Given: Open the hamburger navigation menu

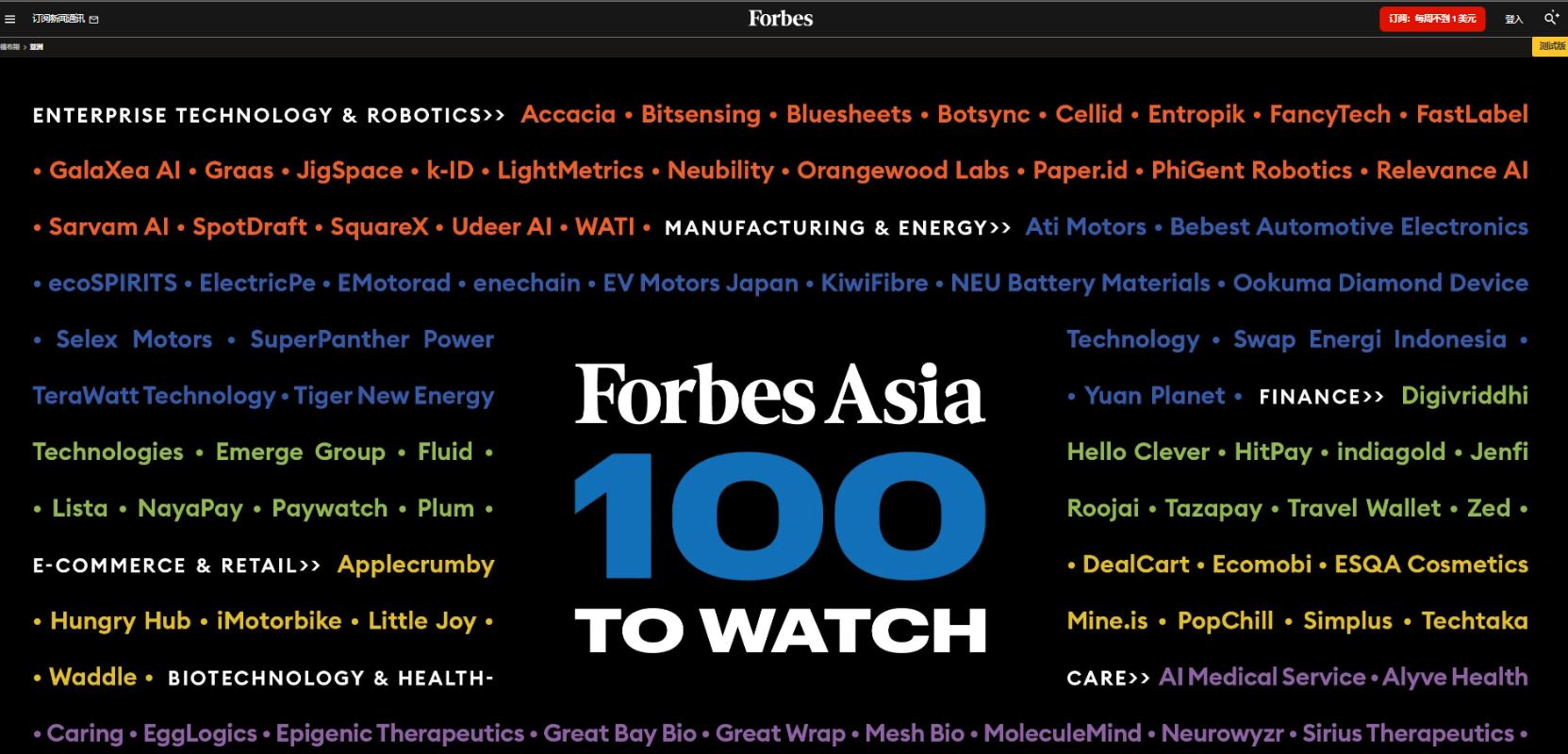Looking at the screenshot, I should click(10, 19).
